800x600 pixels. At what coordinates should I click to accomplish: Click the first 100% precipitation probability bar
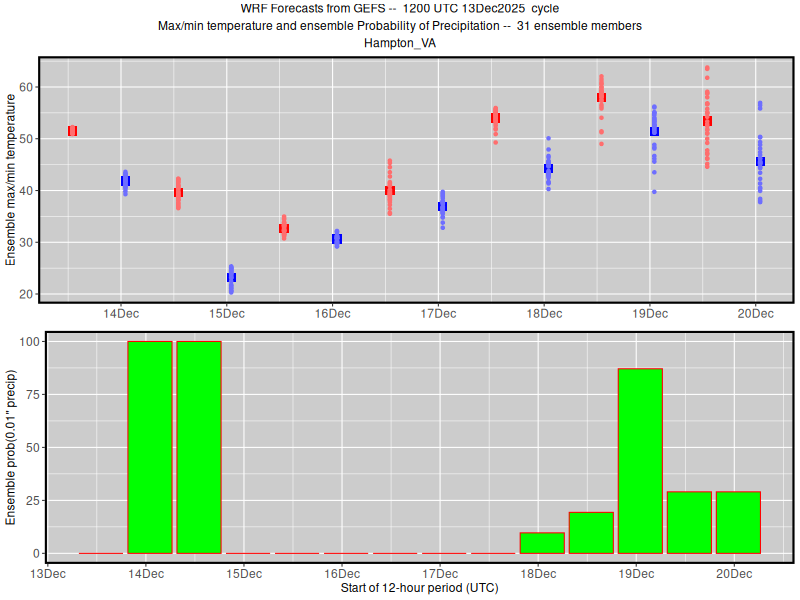coord(150,447)
